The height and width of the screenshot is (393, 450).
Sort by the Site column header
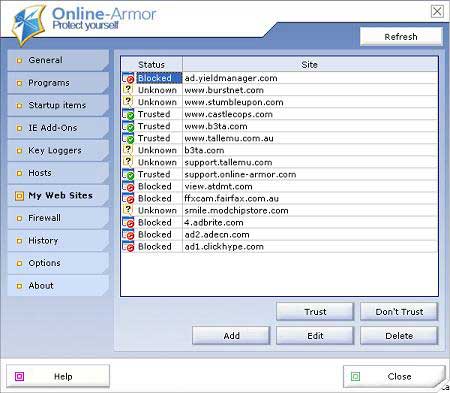[x=310, y=64]
